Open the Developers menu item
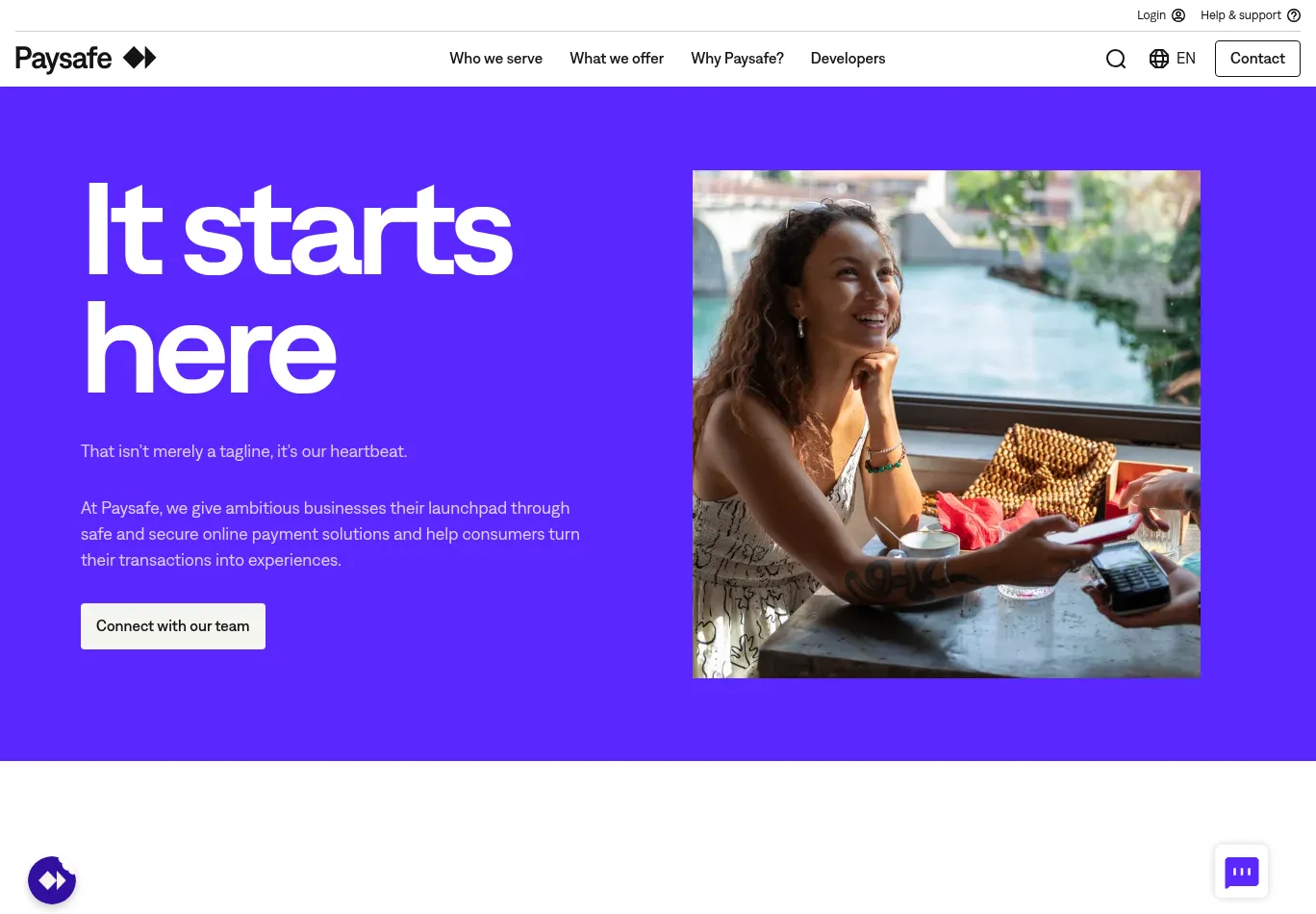The height and width of the screenshot is (914, 1316). click(848, 59)
